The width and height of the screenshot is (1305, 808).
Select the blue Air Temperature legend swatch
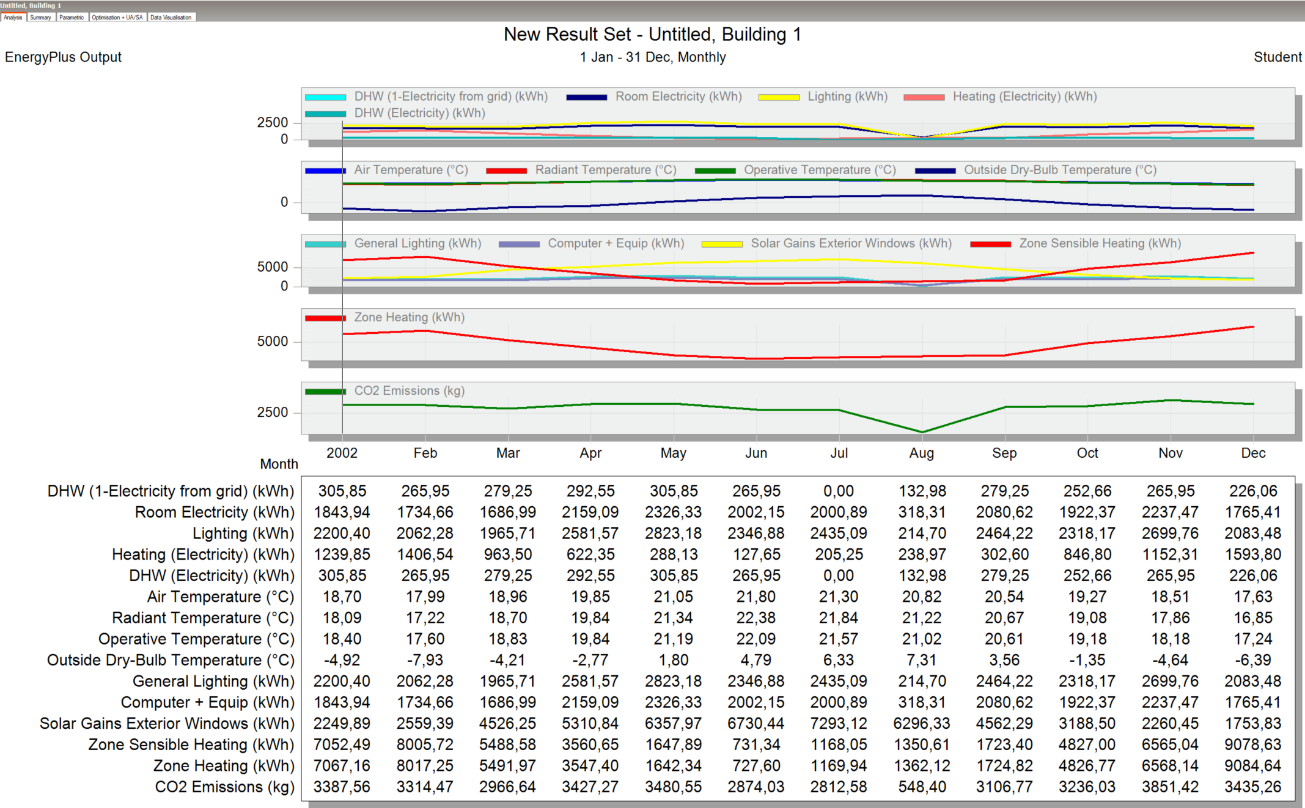(325, 170)
